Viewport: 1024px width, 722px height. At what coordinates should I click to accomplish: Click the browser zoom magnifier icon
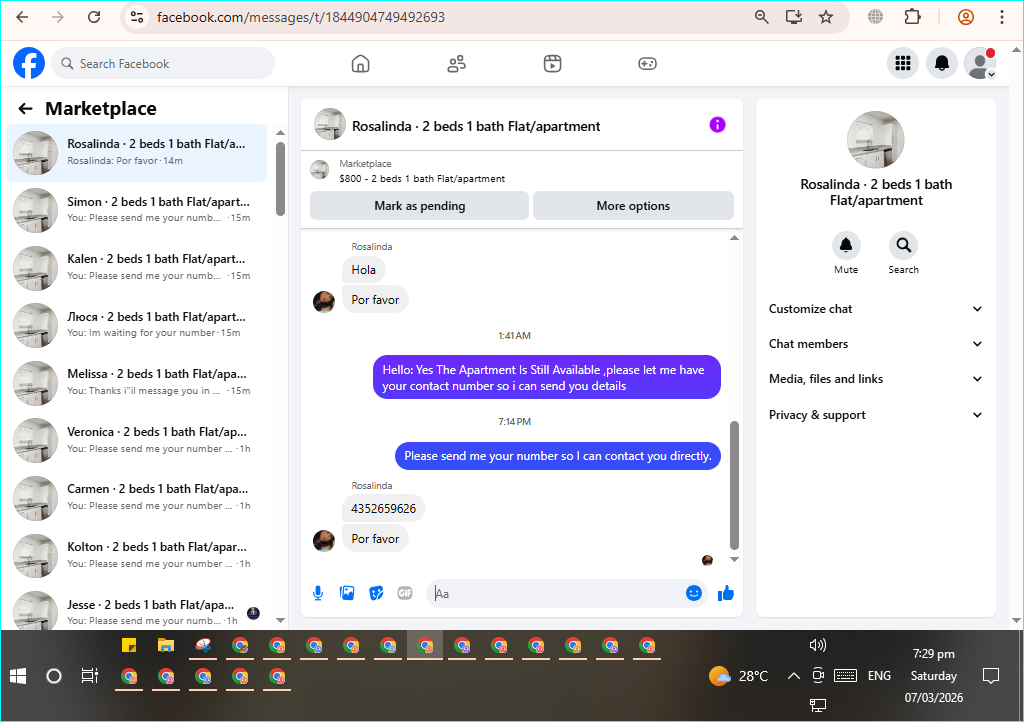coord(761,17)
